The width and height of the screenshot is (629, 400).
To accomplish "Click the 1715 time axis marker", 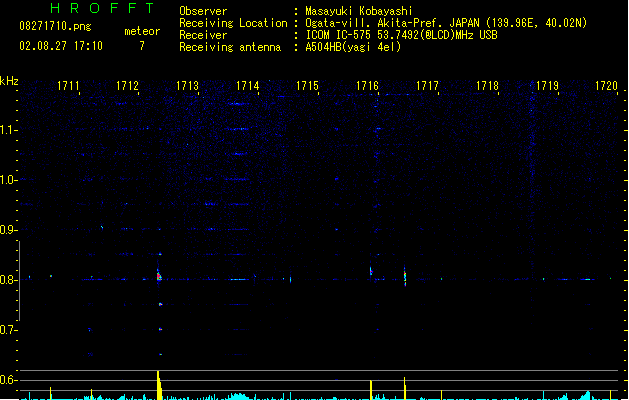I will click(x=307, y=86).
